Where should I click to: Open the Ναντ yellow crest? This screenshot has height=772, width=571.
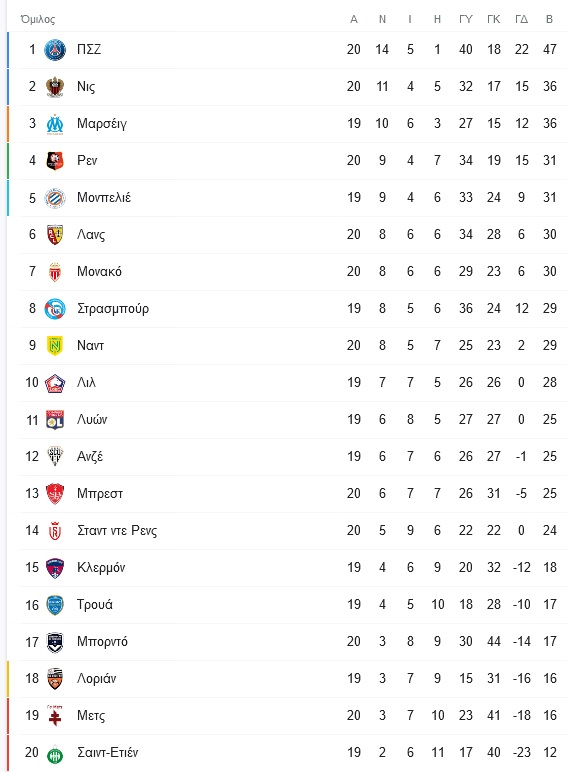(55, 346)
